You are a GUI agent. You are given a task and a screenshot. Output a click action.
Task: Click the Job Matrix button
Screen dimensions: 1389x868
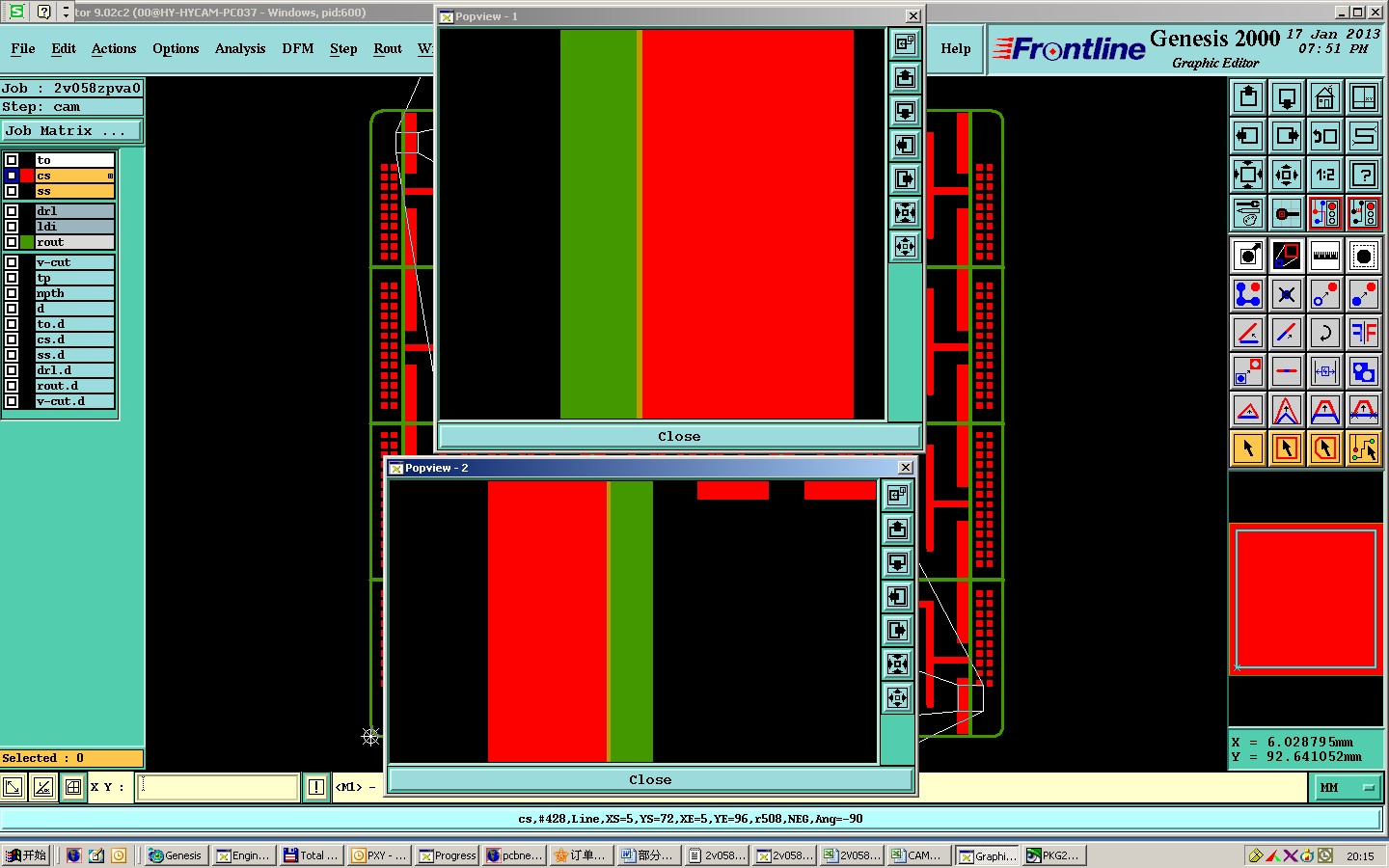(x=71, y=130)
